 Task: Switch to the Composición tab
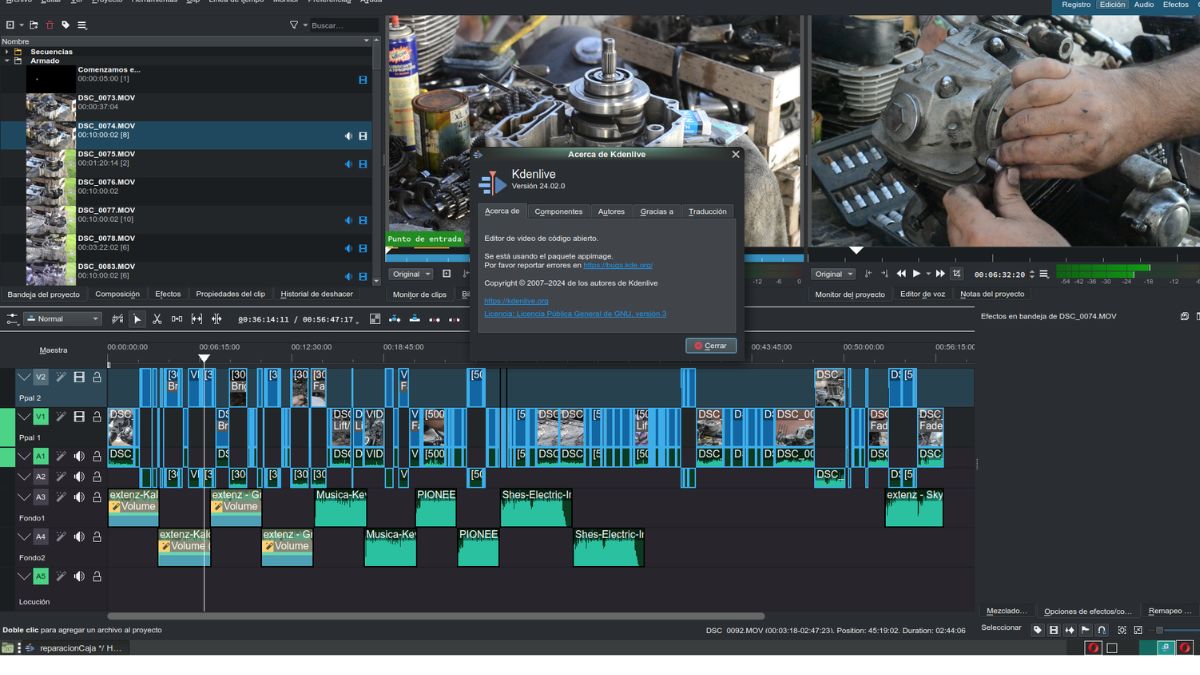[117, 294]
